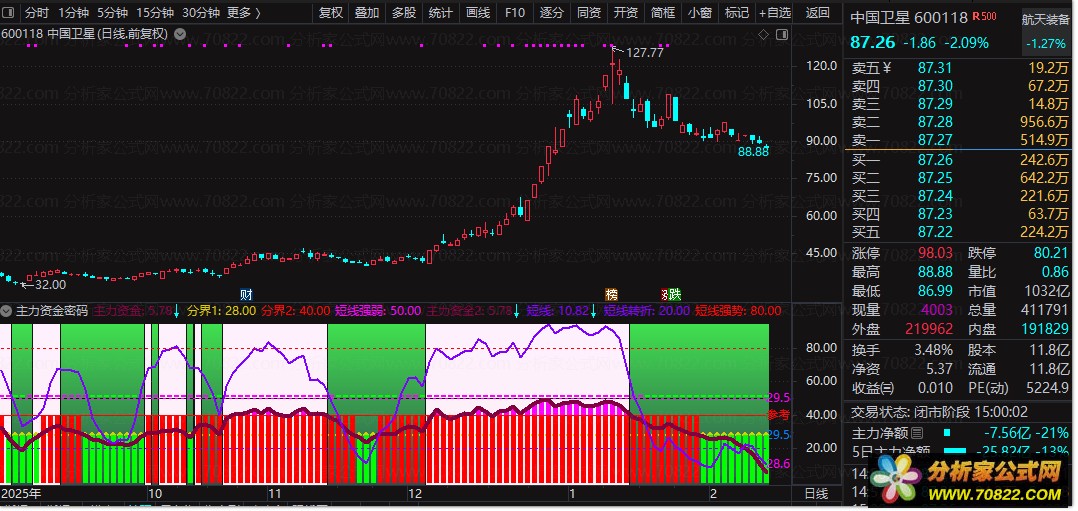Open the 主力净额 details list icon
The width and height of the screenshot is (1078, 511).
pyautogui.click(x=916, y=433)
